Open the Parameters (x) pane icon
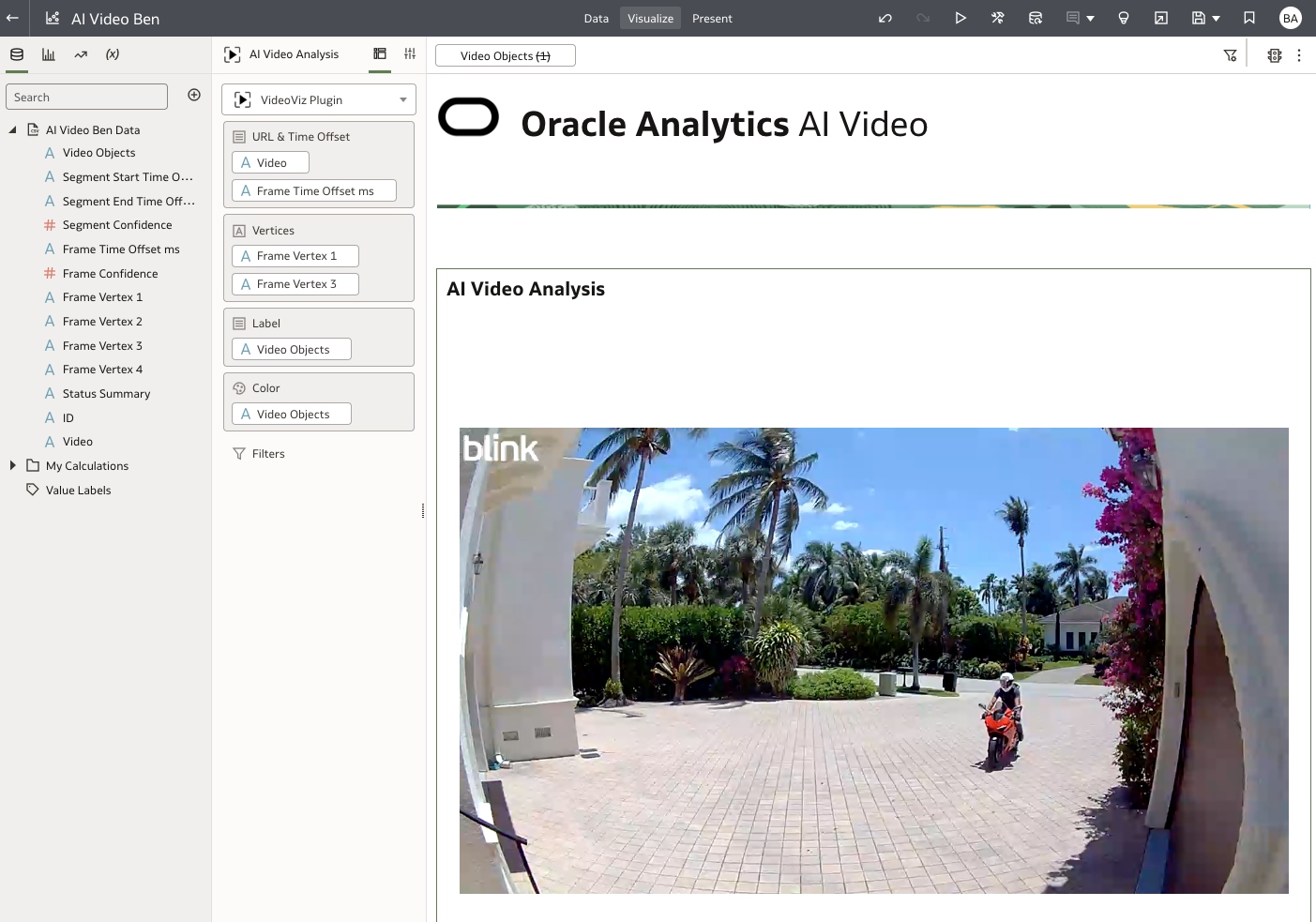 [113, 54]
